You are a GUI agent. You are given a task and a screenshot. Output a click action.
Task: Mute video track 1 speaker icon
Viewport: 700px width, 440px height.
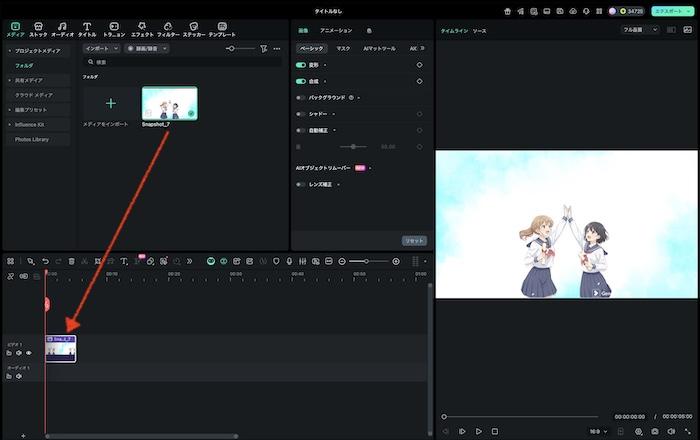[19, 353]
